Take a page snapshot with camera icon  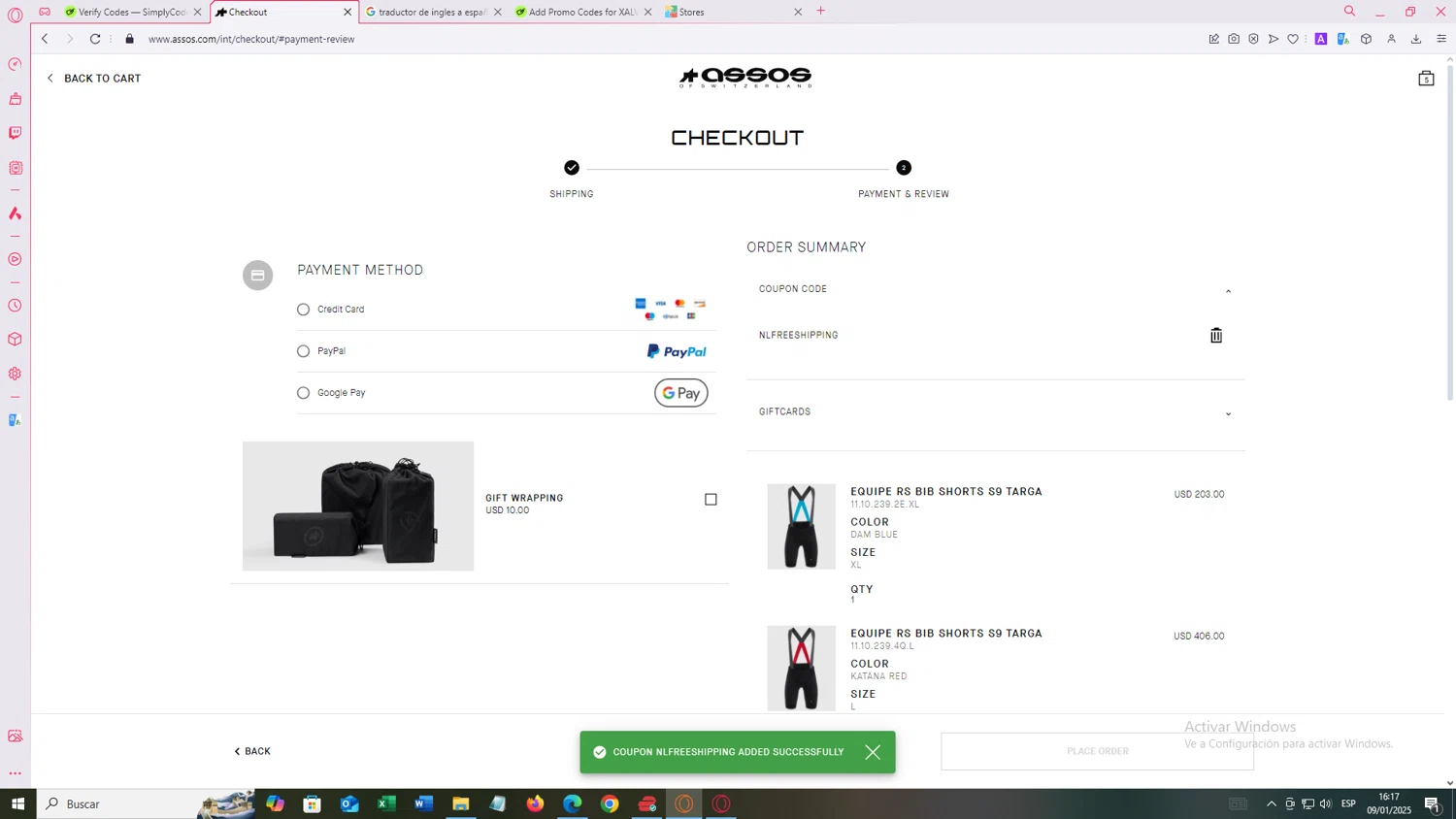pos(1234,39)
